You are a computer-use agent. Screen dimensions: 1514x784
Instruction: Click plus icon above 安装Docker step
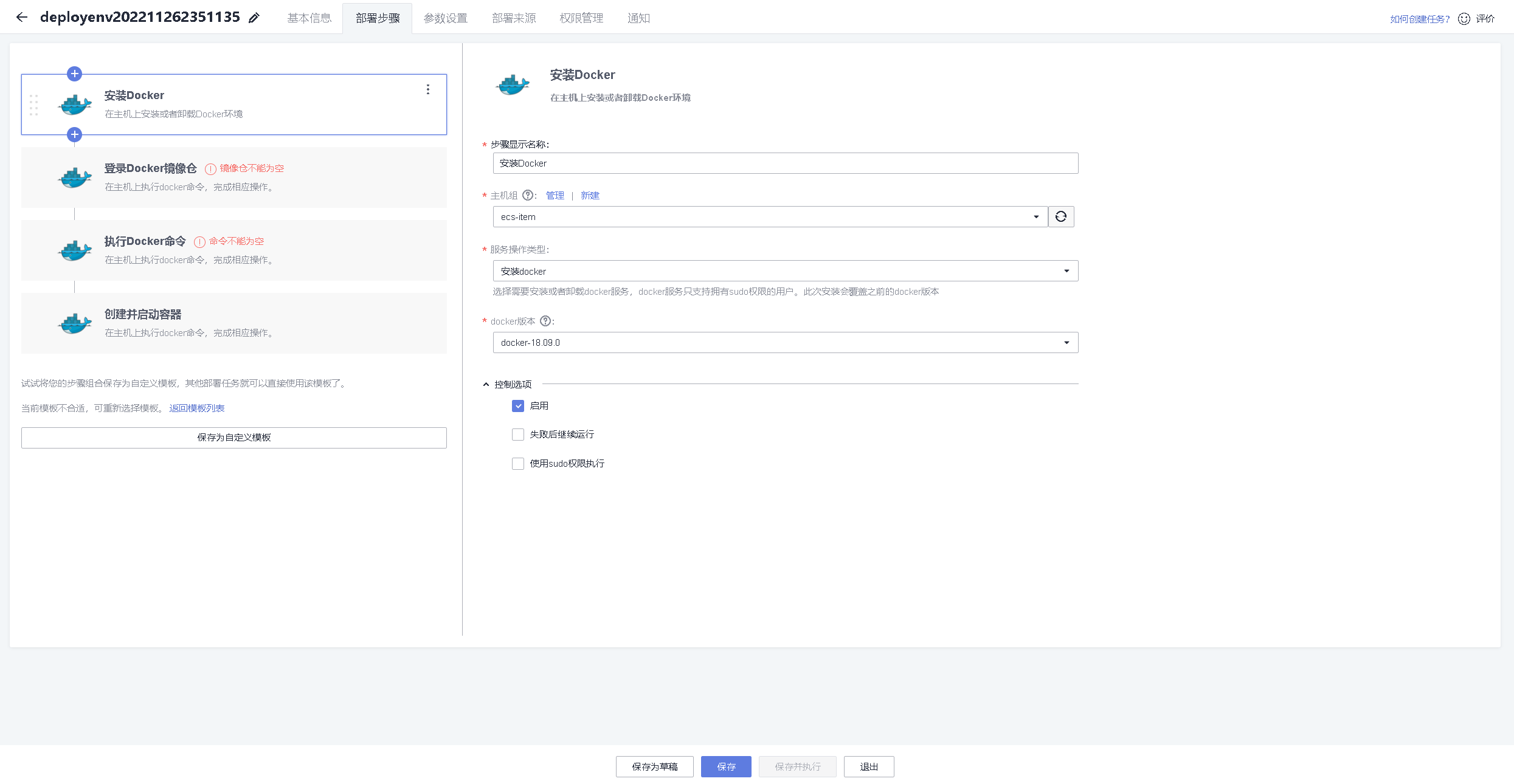74,74
